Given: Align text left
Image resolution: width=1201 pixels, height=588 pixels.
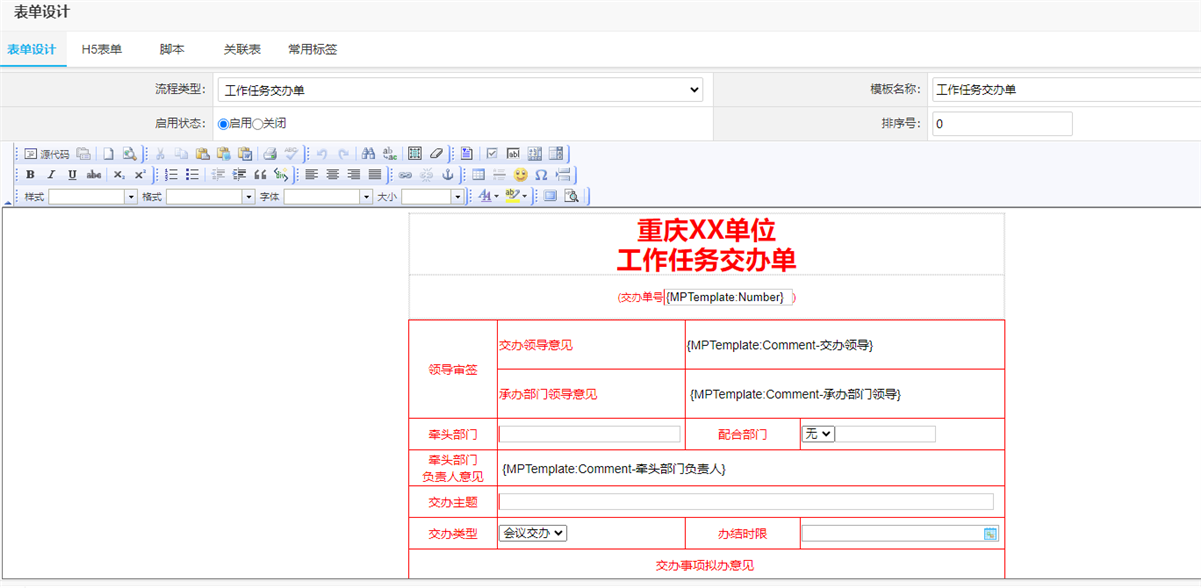Looking at the screenshot, I should tap(311, 174).
